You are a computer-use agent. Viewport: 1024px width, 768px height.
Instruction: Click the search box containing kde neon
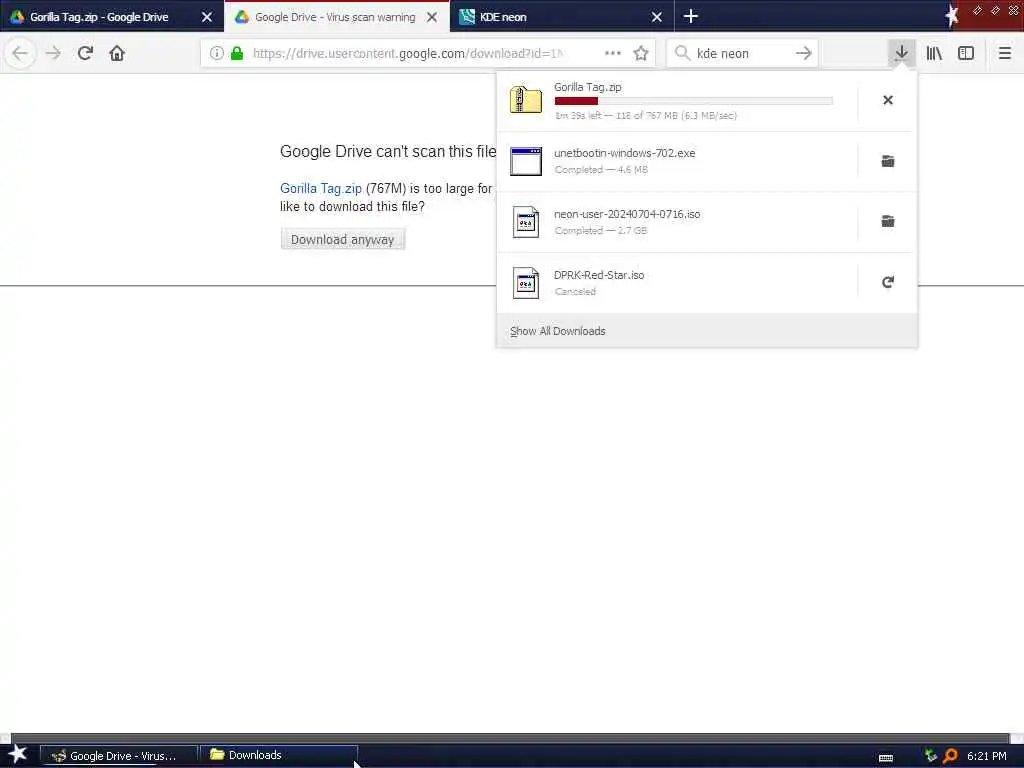pyautogui.click(x=742, y=53)
